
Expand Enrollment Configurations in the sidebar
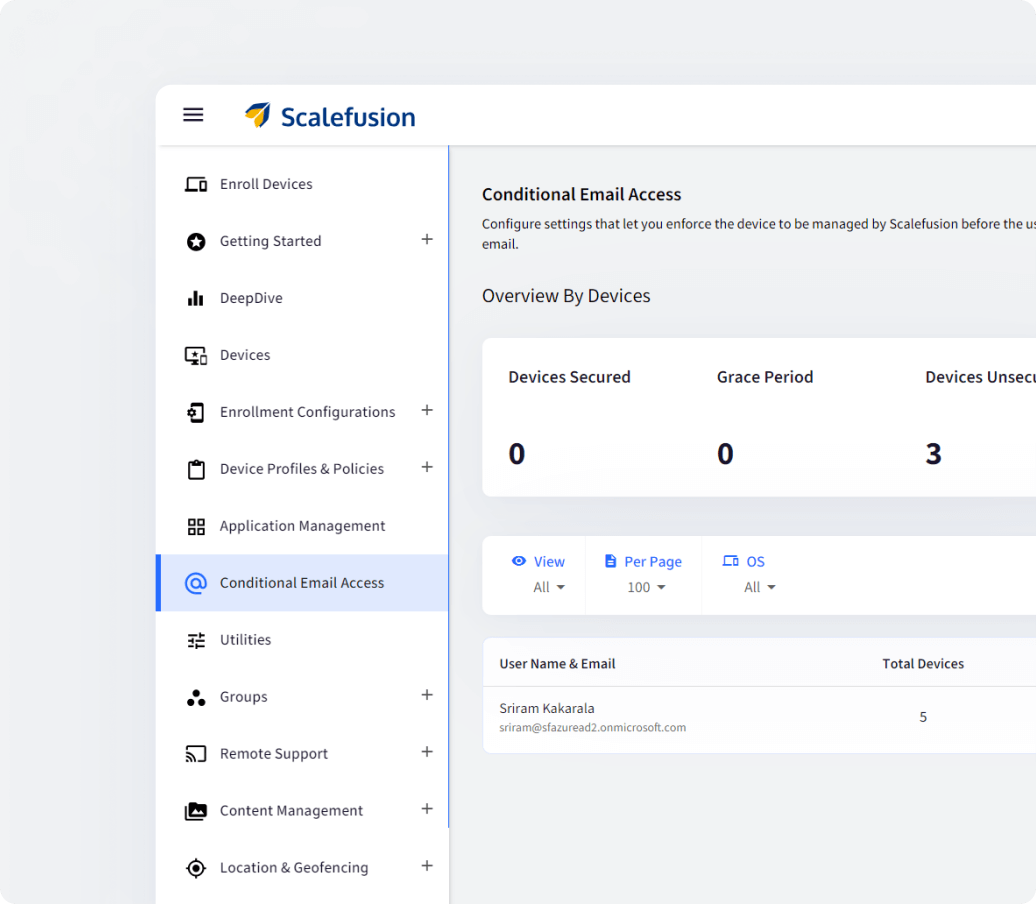coord(427,411)
